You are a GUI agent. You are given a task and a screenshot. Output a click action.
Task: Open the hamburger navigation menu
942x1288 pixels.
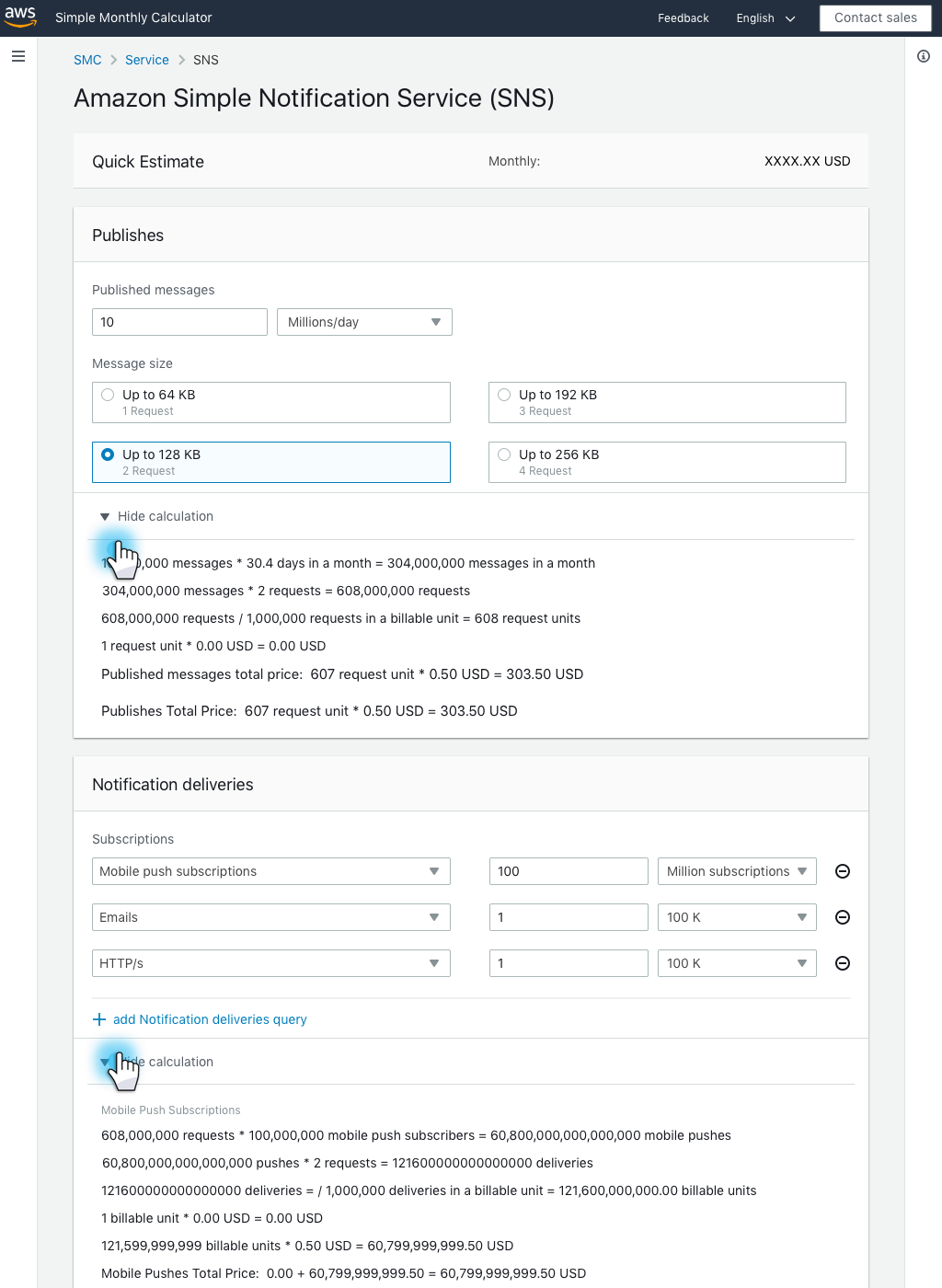click(x=18, y=56)
